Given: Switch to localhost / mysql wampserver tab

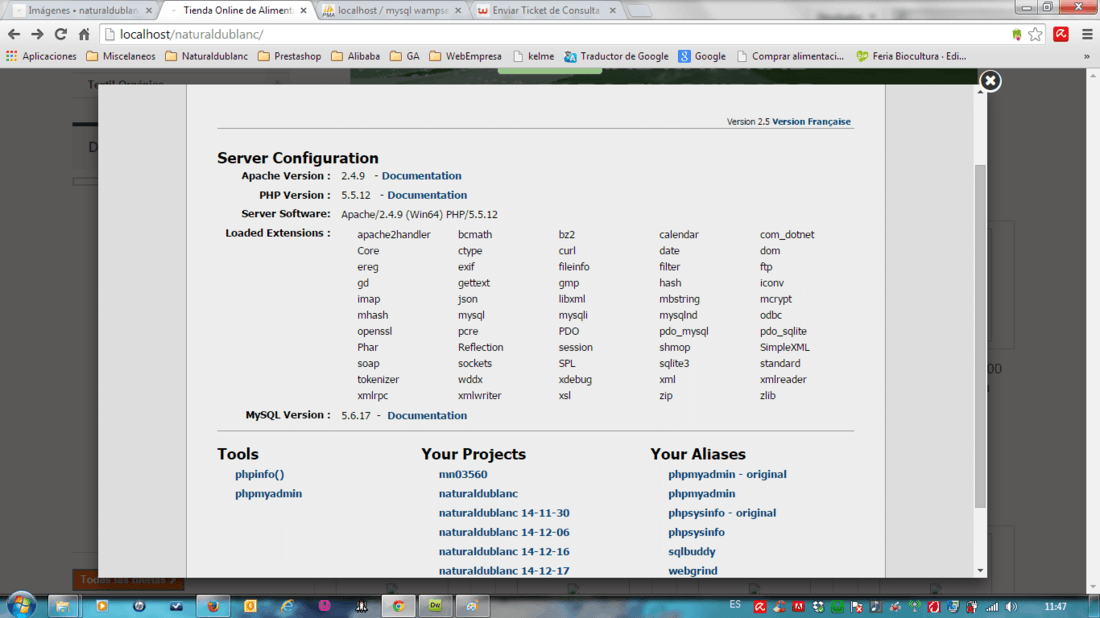Looking at the screenshot, I should coord(392,11).
